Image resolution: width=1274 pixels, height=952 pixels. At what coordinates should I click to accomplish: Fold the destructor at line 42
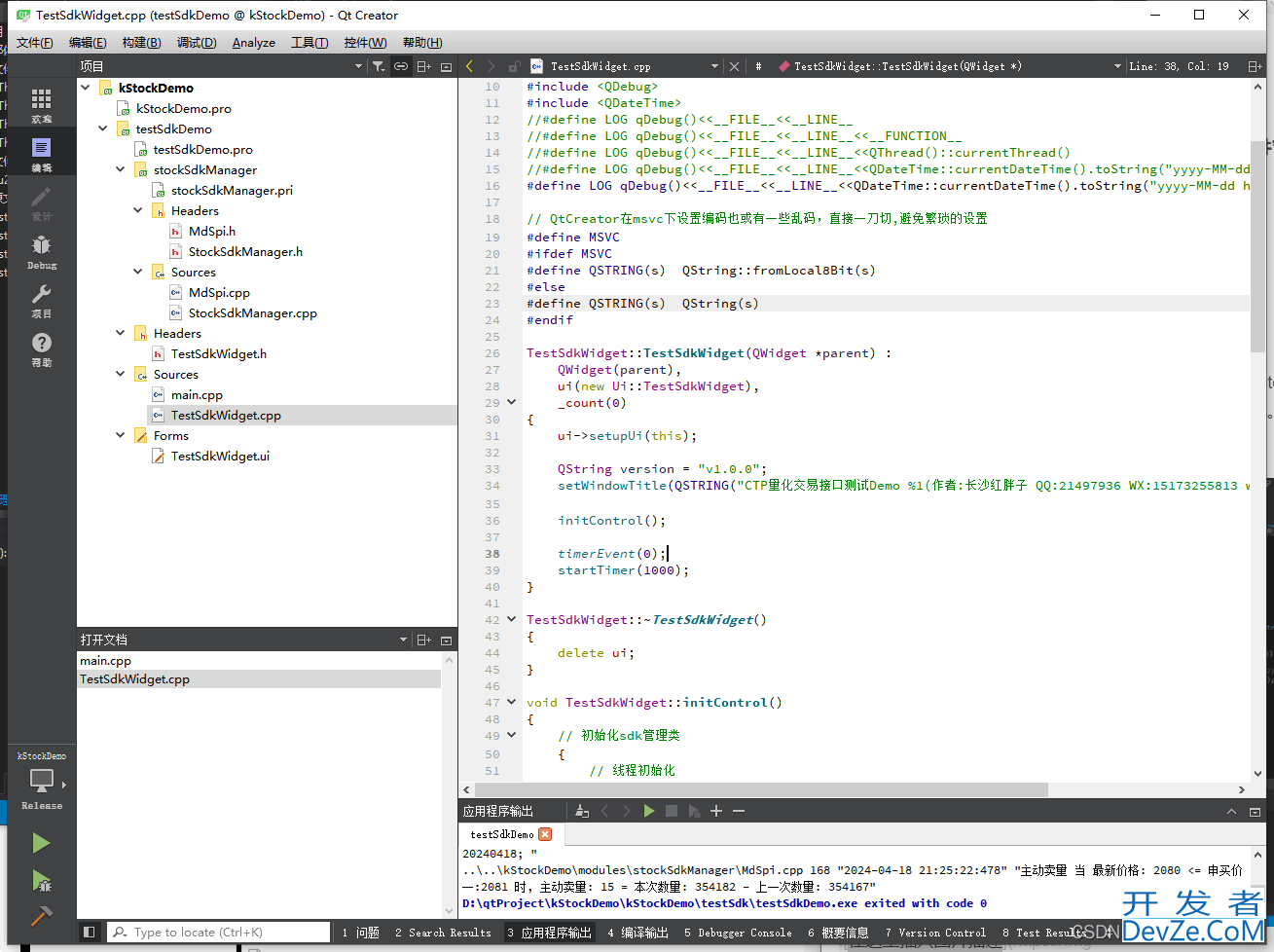pos(512,619)
